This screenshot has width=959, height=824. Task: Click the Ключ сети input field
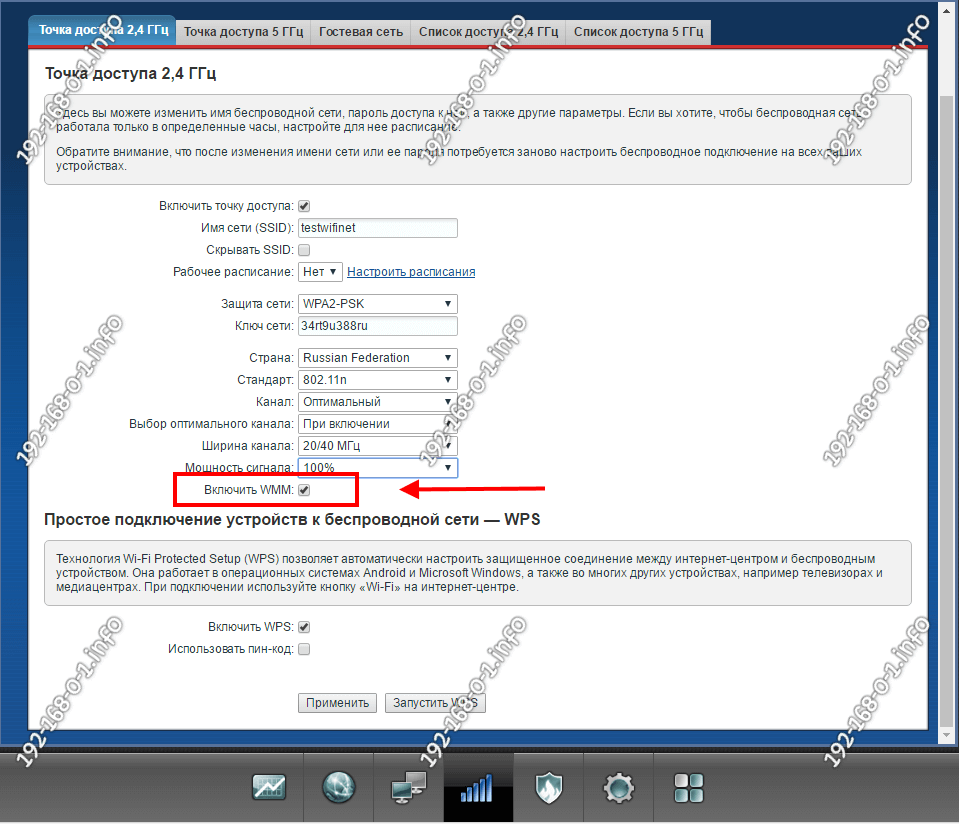click(377, 326)
